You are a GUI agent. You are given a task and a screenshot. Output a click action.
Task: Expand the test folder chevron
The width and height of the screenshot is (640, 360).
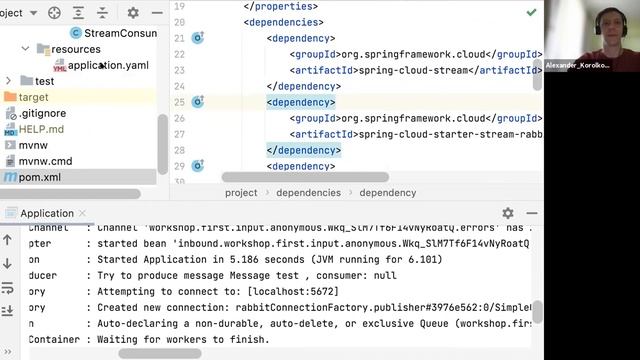tap(8, 81)
